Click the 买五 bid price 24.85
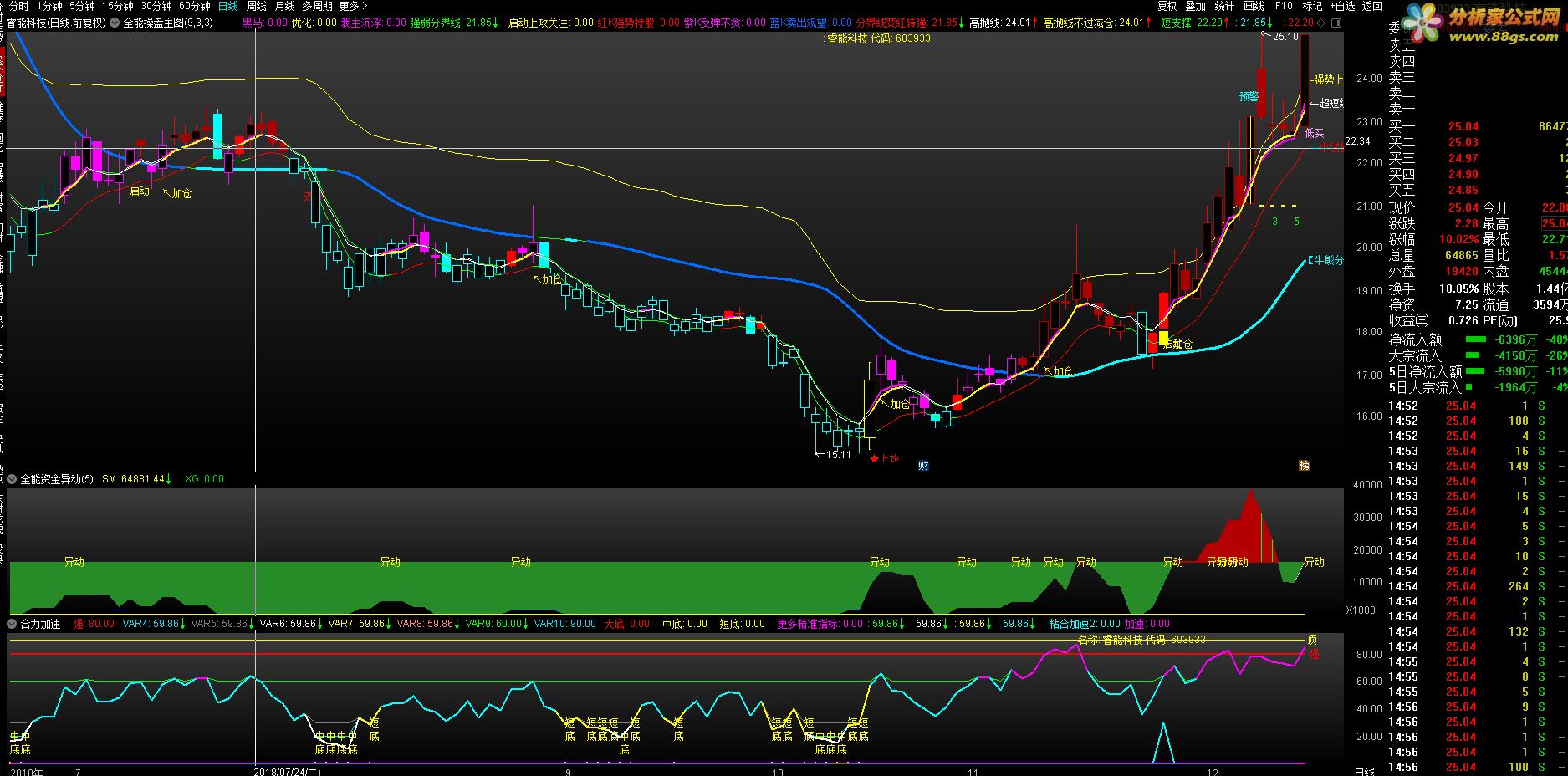 [x=1463, y=190]
